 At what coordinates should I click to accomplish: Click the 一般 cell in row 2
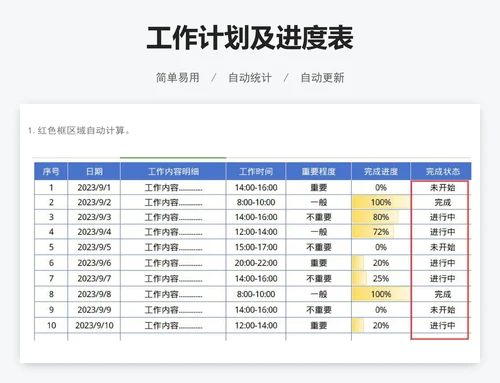(x=318, y=202)
